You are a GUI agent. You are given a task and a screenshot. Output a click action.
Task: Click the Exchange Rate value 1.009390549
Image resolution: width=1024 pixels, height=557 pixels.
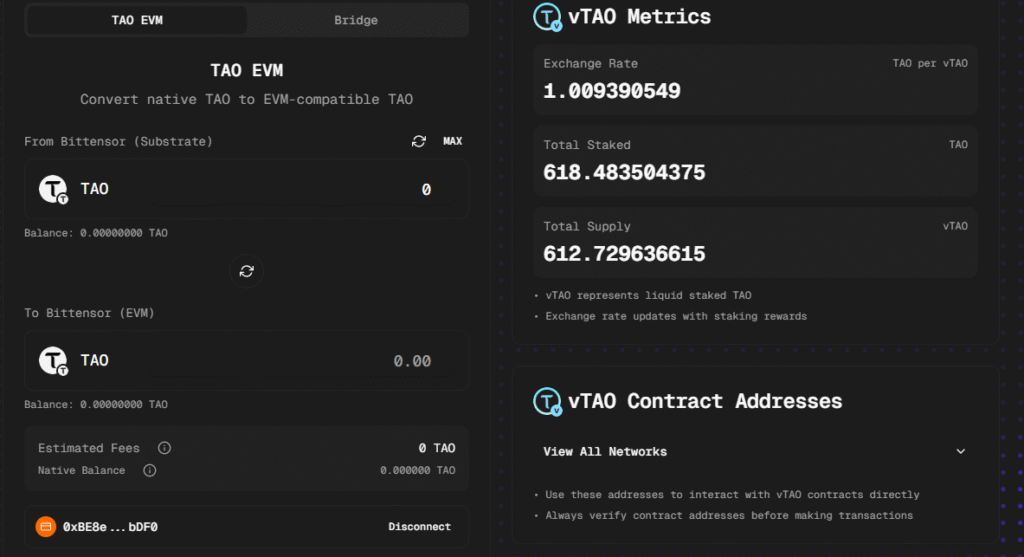[x=612, y=91]
